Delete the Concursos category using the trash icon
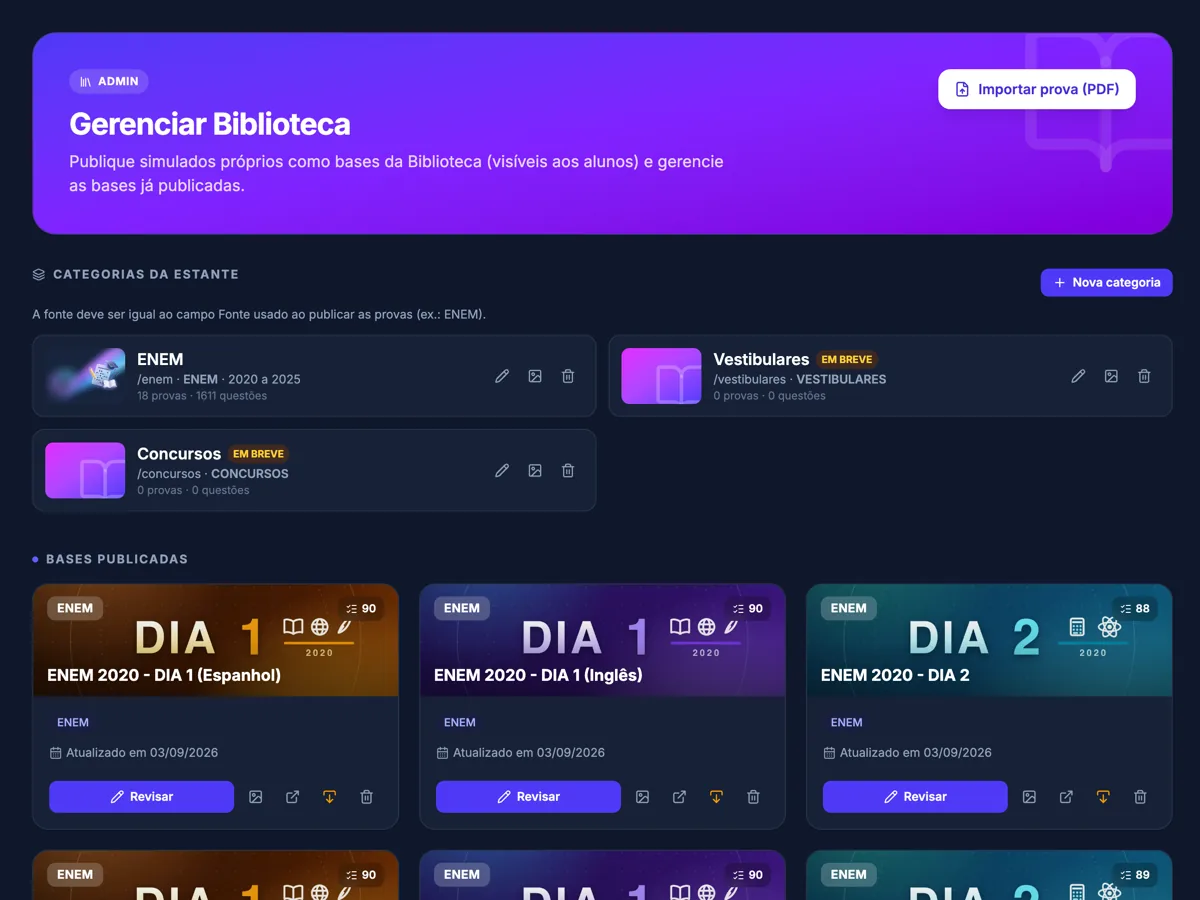The height and width of the screenshot is (900, 1200). 568,470
